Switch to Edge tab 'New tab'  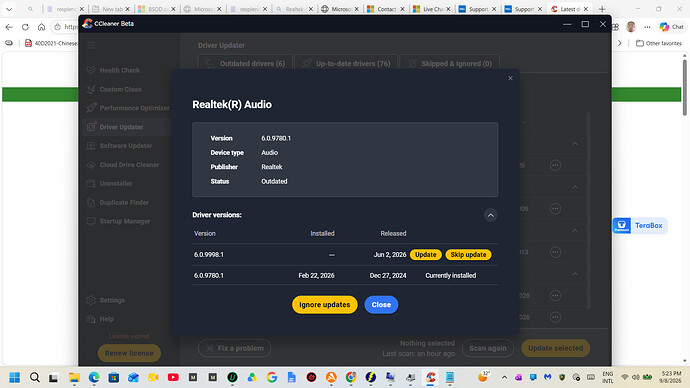pyautogui.click(x=111, y=9)
